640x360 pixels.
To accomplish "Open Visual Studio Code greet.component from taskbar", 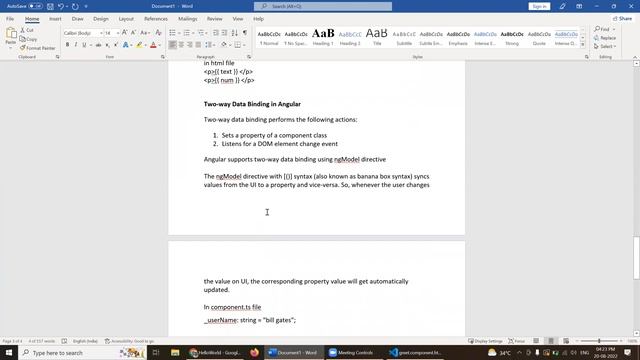I will coord(416,352).
